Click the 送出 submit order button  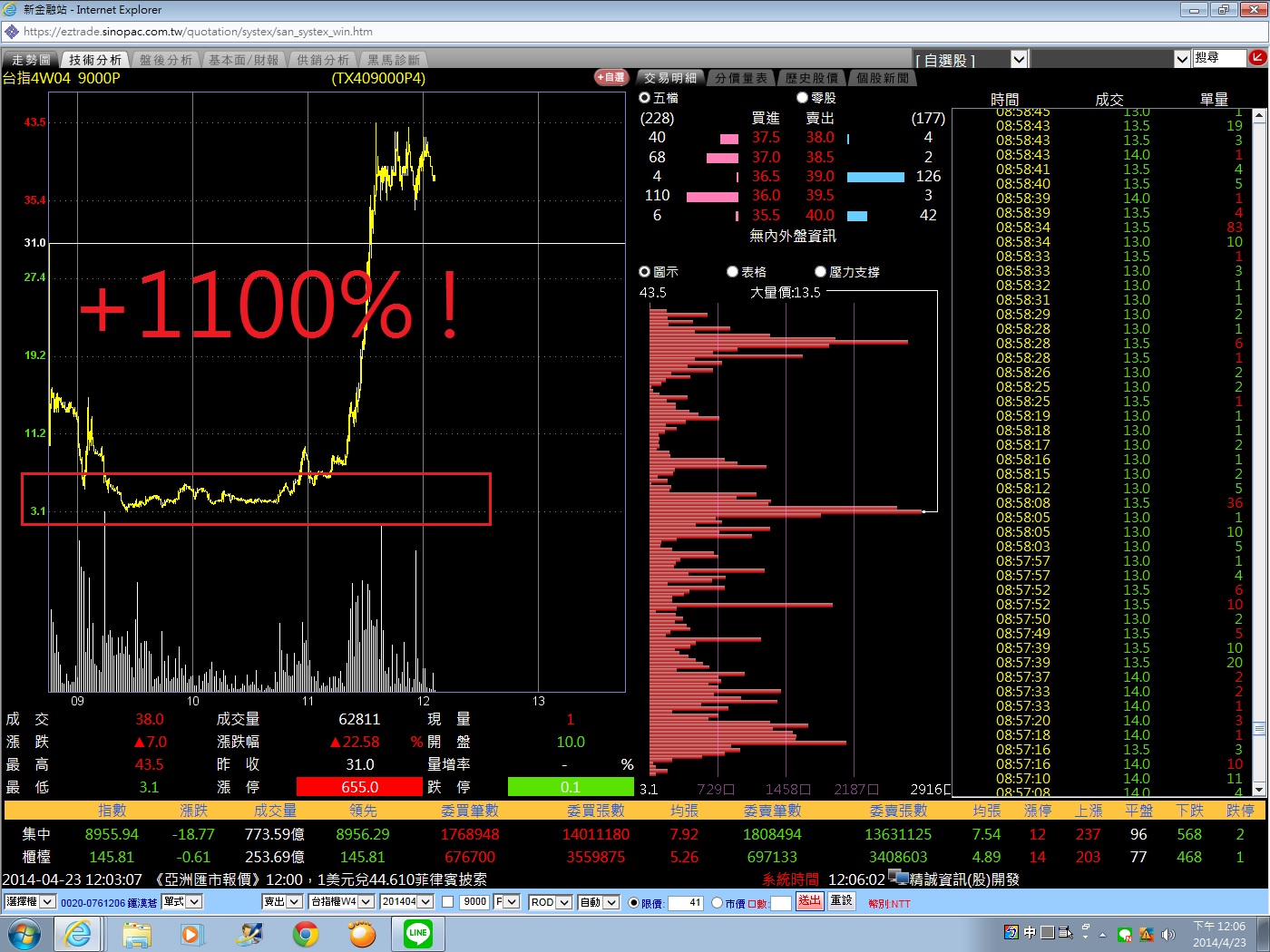point(809,901)
